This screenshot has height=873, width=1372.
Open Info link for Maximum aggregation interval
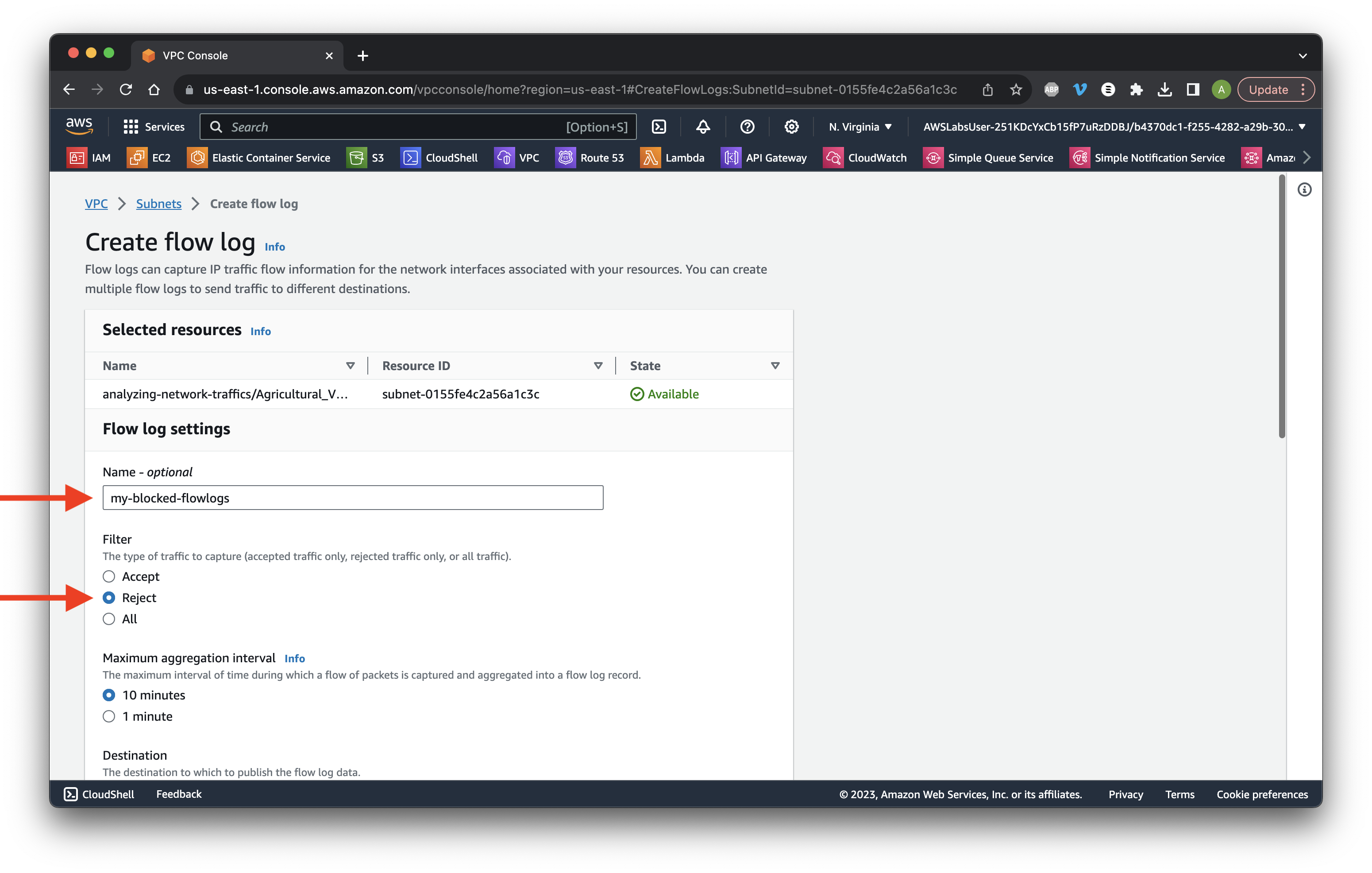click(x=295, y=659)
